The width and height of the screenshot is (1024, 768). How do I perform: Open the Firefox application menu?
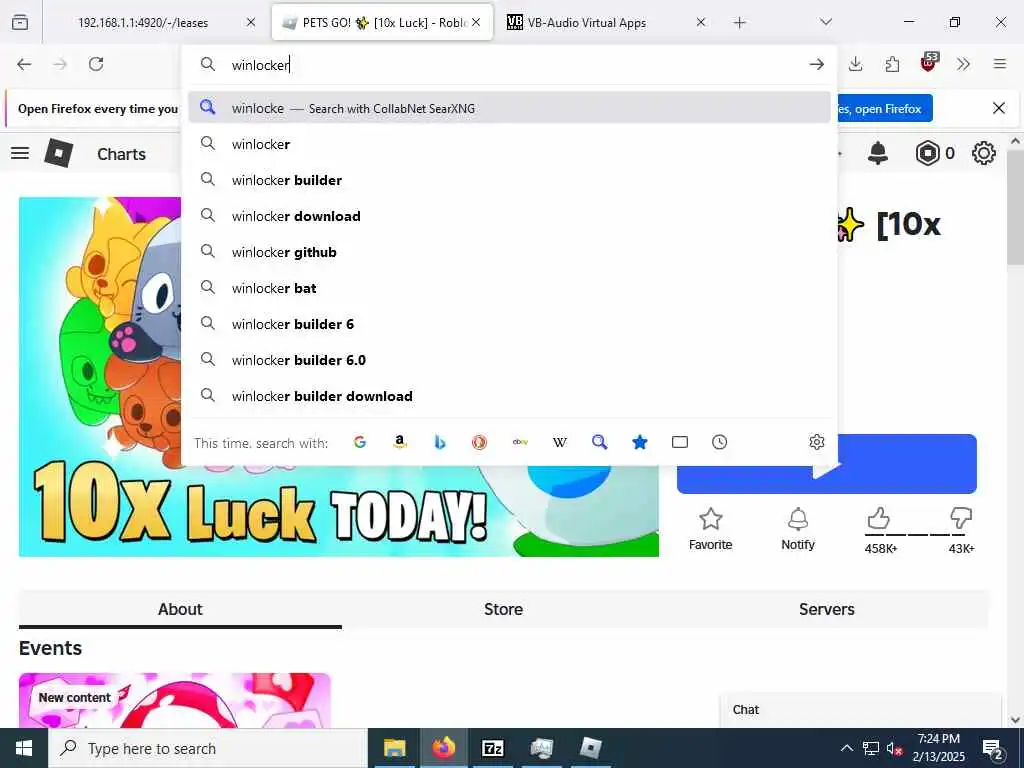click(x=1000, y=64)
